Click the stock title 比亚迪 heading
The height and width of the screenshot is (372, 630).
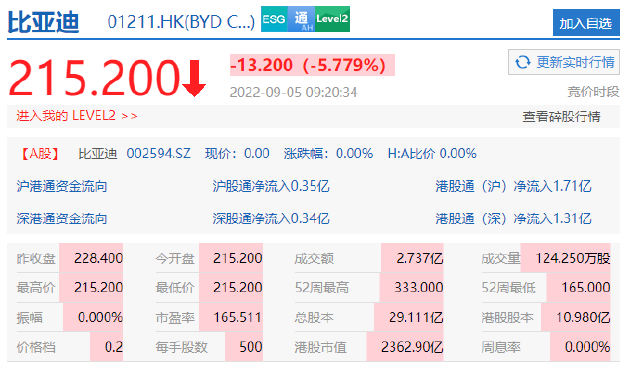(43, 21)
